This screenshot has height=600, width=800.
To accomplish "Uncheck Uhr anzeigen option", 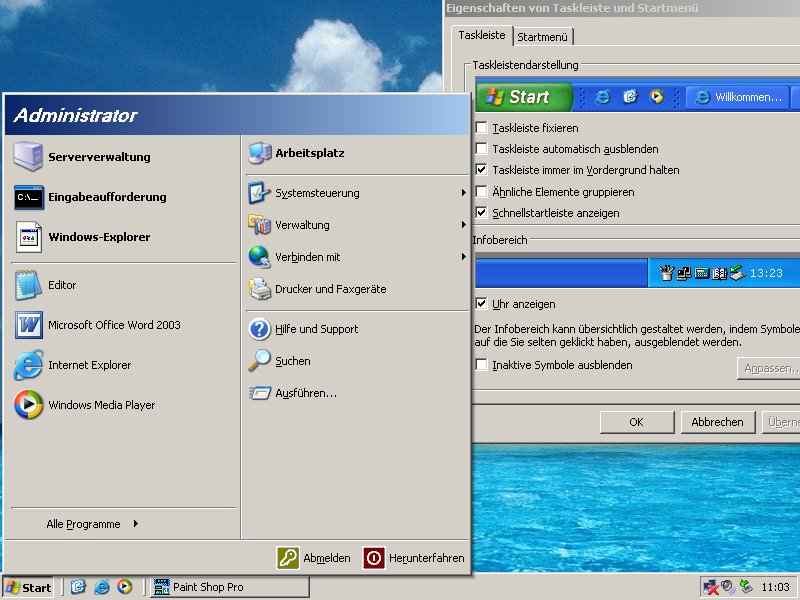I will click(x=483, y=304).
